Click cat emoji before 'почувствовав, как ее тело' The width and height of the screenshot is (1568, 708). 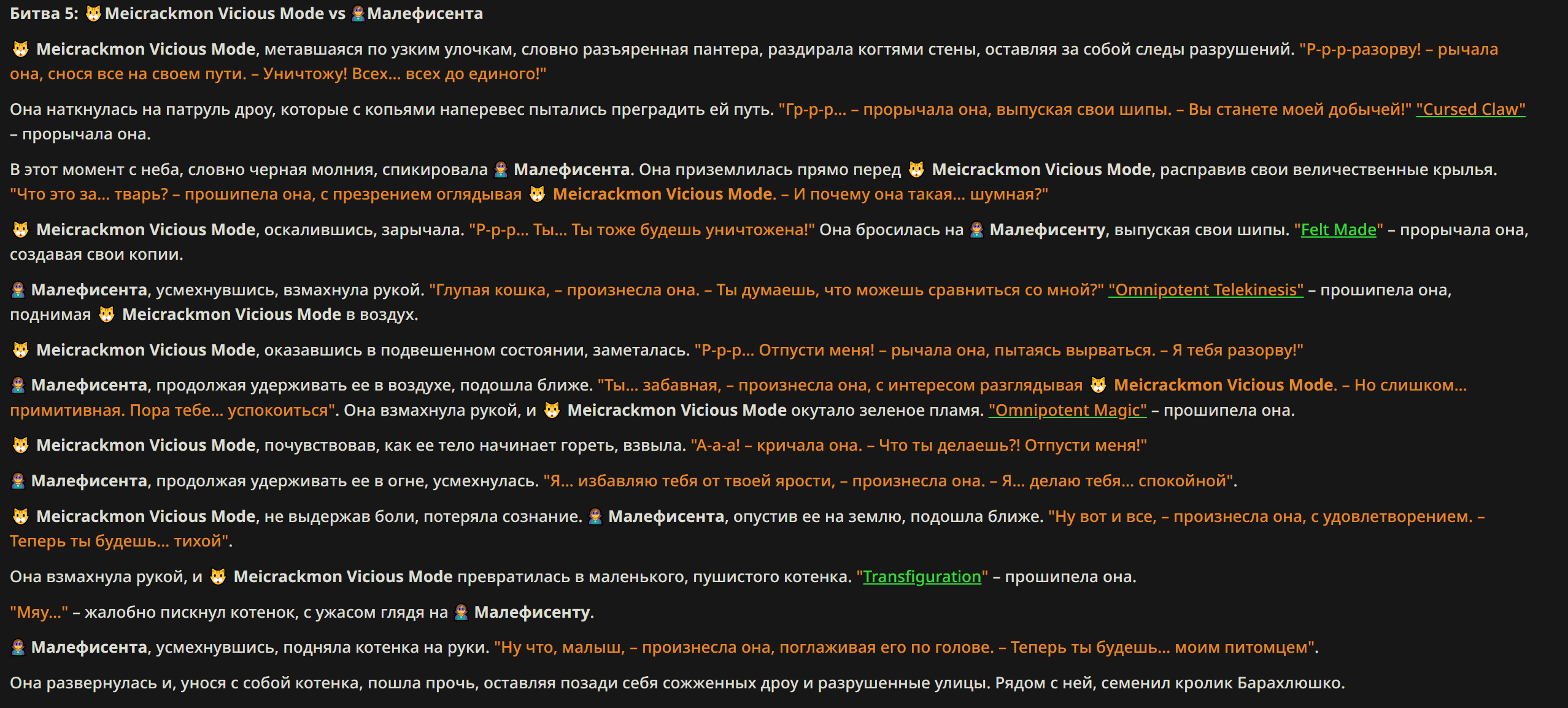pyautogui.click(x=21, y=445)
